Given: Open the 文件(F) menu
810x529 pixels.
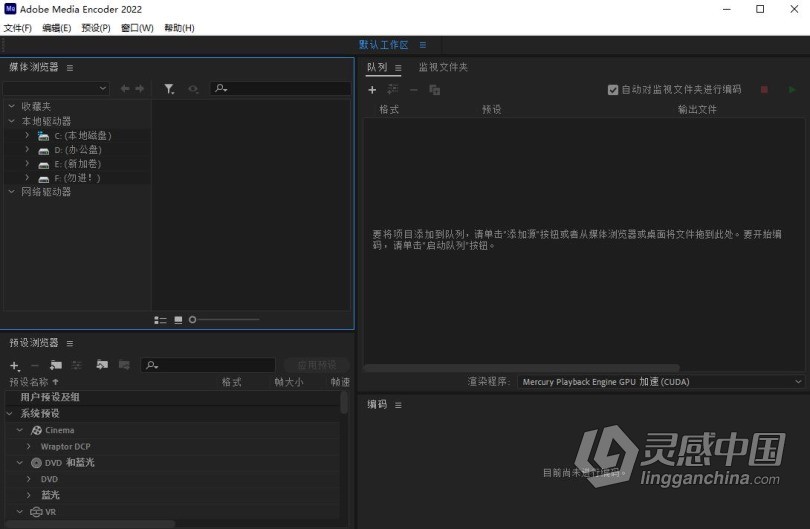Looking at the screenshot, I should (18, 28).
